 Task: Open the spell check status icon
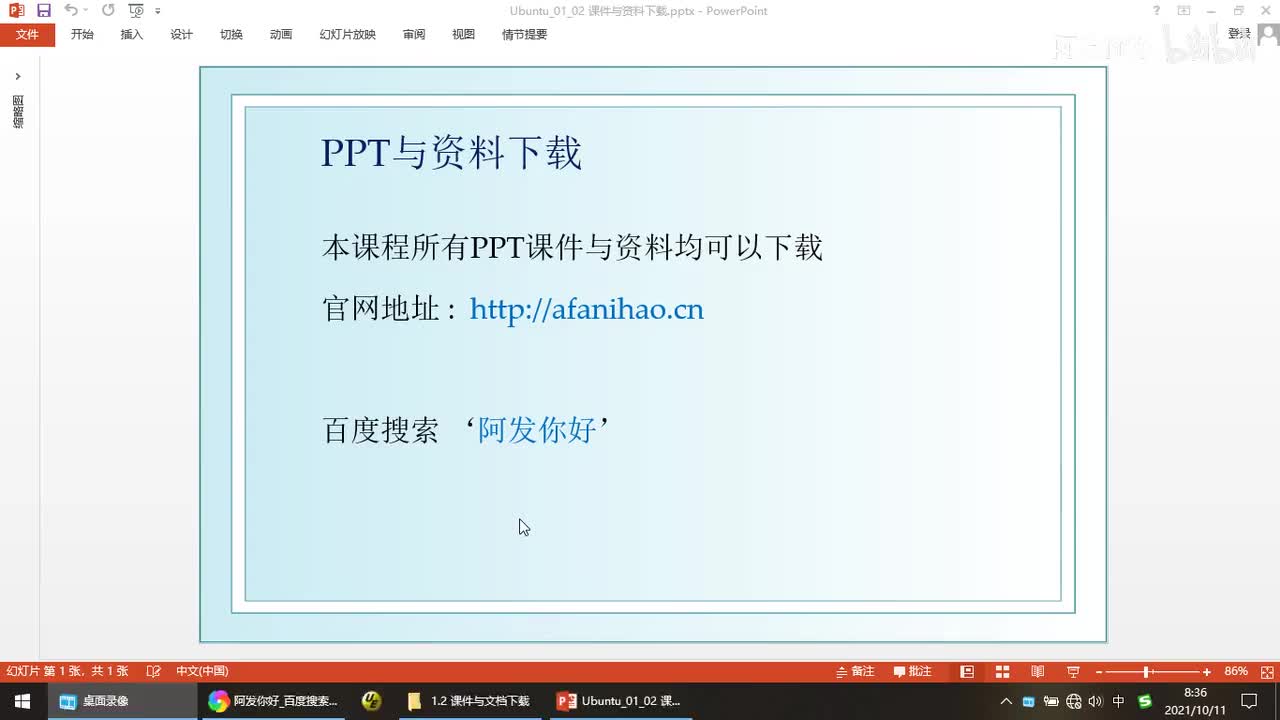[153, 671]
